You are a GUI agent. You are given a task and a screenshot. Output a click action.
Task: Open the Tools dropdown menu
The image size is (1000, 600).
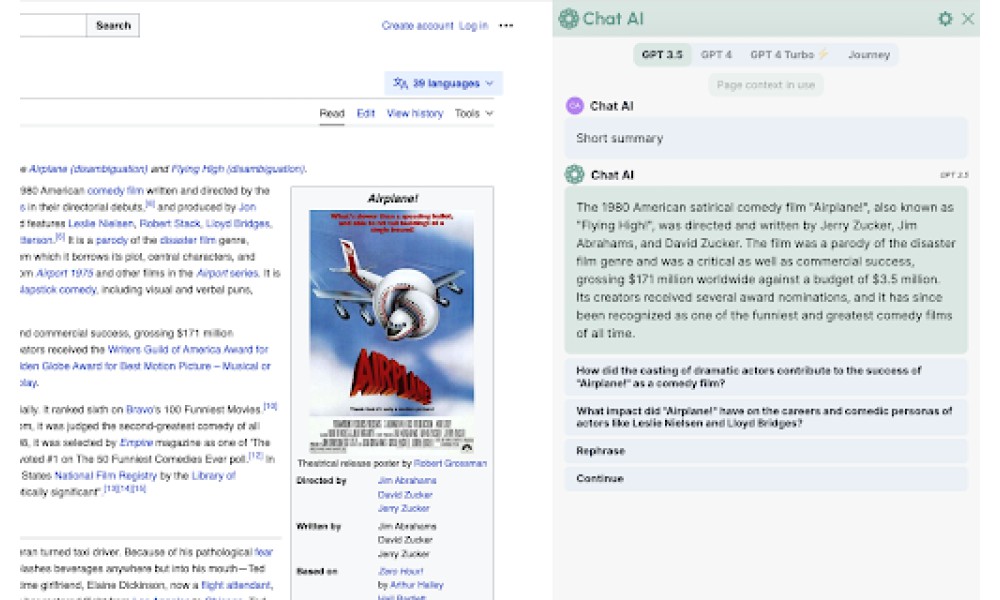474,113
